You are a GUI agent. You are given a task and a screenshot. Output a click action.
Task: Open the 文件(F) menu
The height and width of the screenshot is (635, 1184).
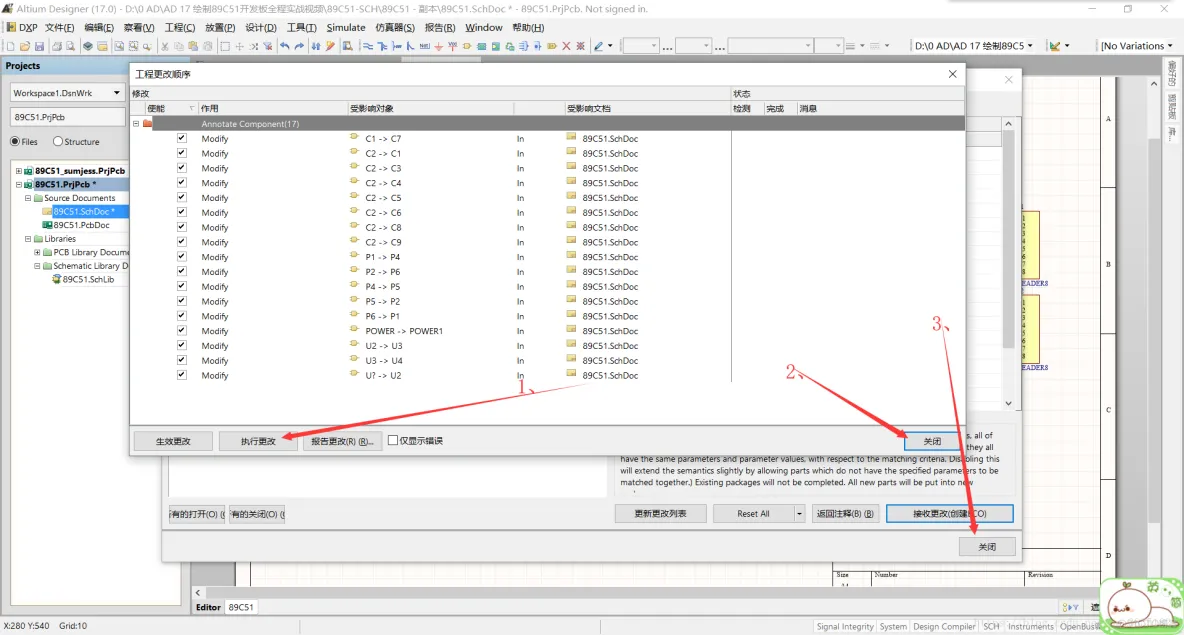59,27
